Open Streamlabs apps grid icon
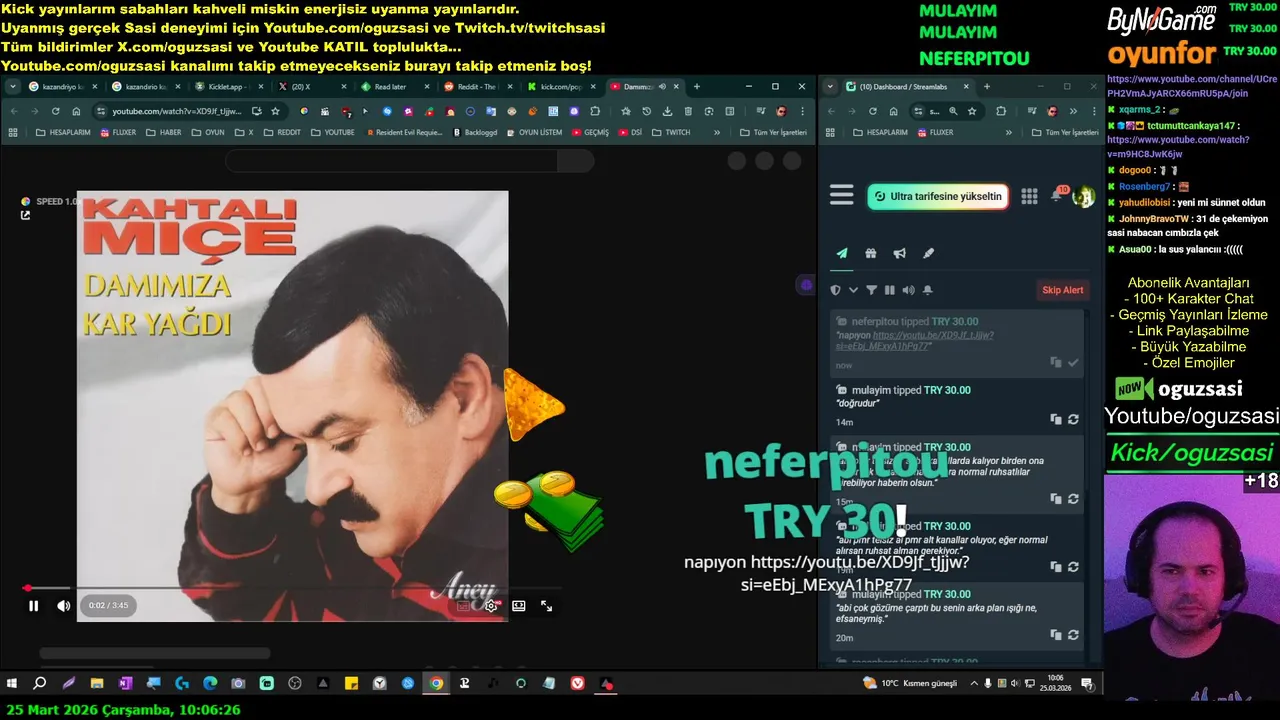Image resolution: width=1280 pixels, height=720 pixels. click(x=1029, y=196)
